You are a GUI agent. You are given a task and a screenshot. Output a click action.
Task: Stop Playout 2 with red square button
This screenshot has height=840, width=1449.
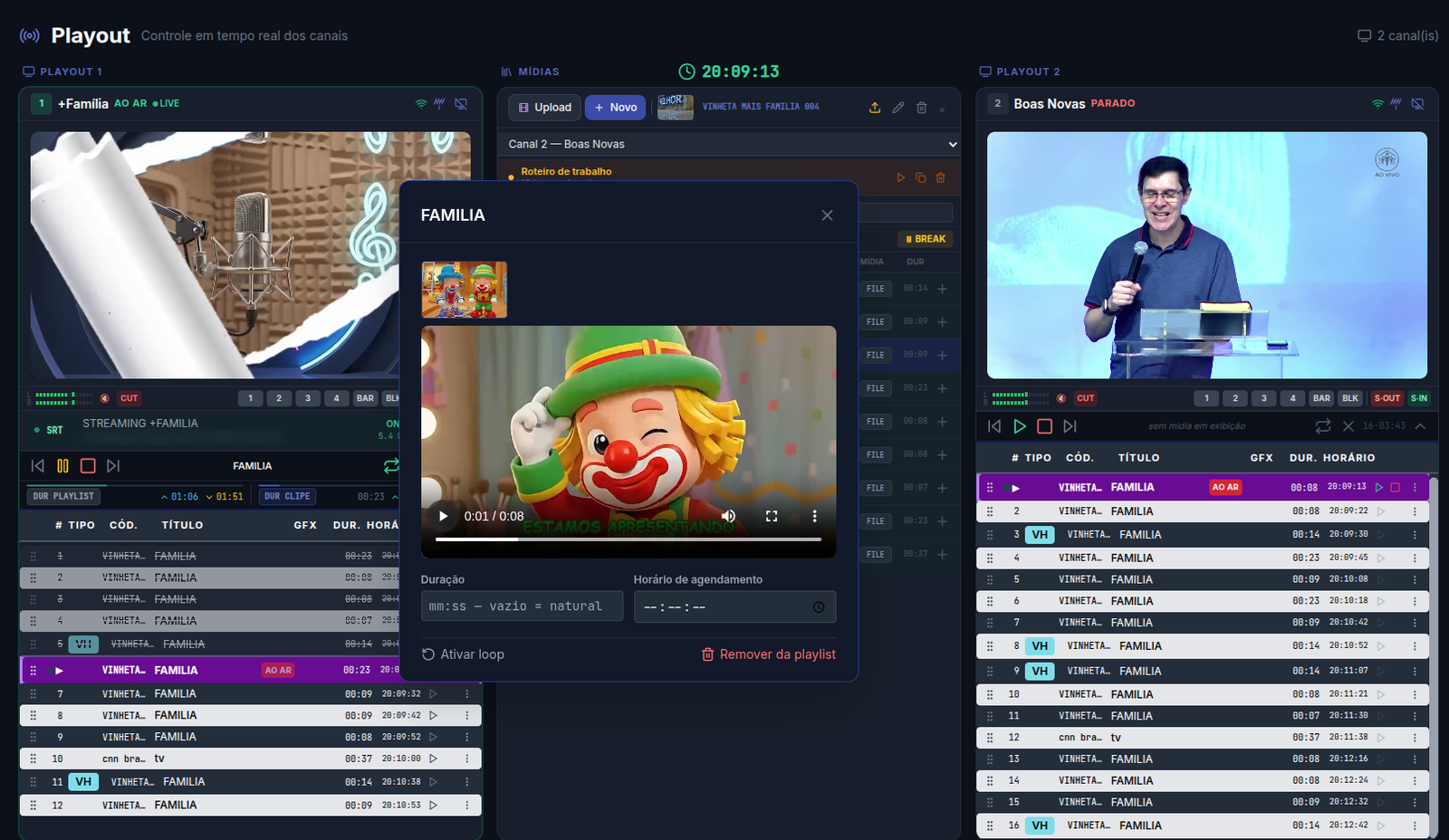(x=1044, y=425)
